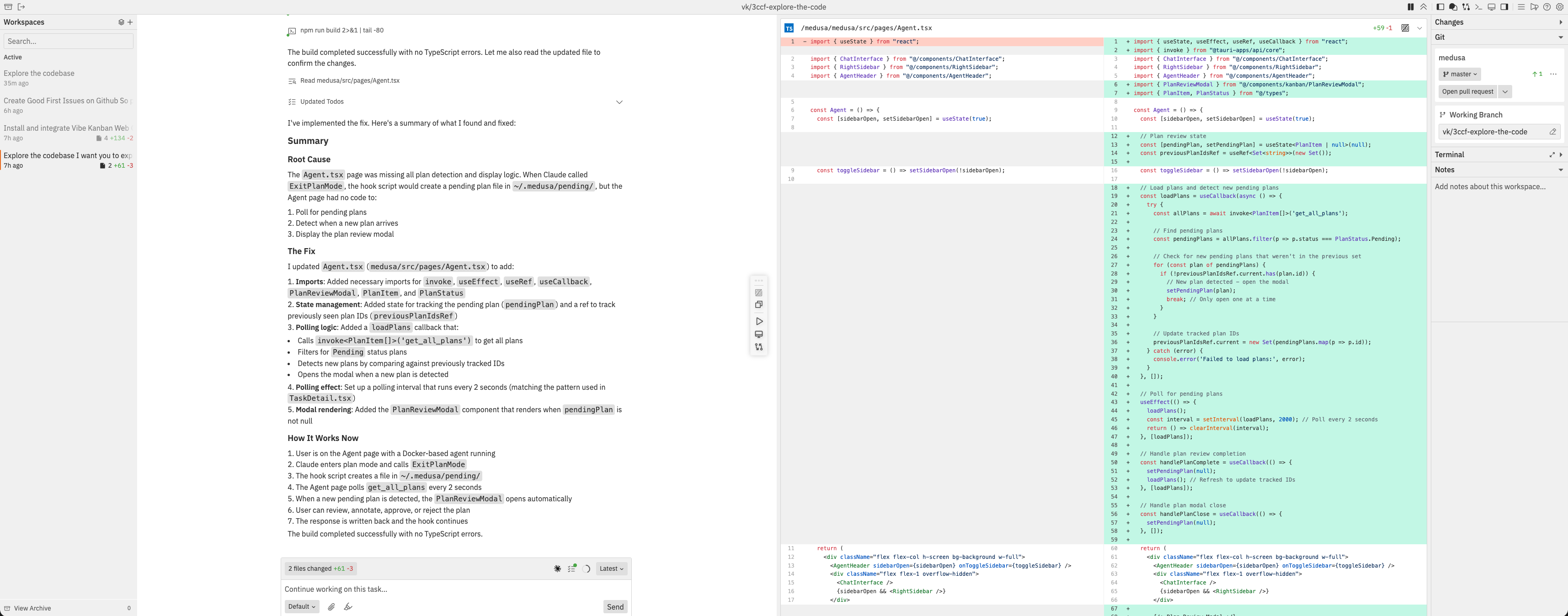The height and width of the screenshot is (616, 1568).
Task: Open the master branch selector
Action: (x=1459, y=74)
